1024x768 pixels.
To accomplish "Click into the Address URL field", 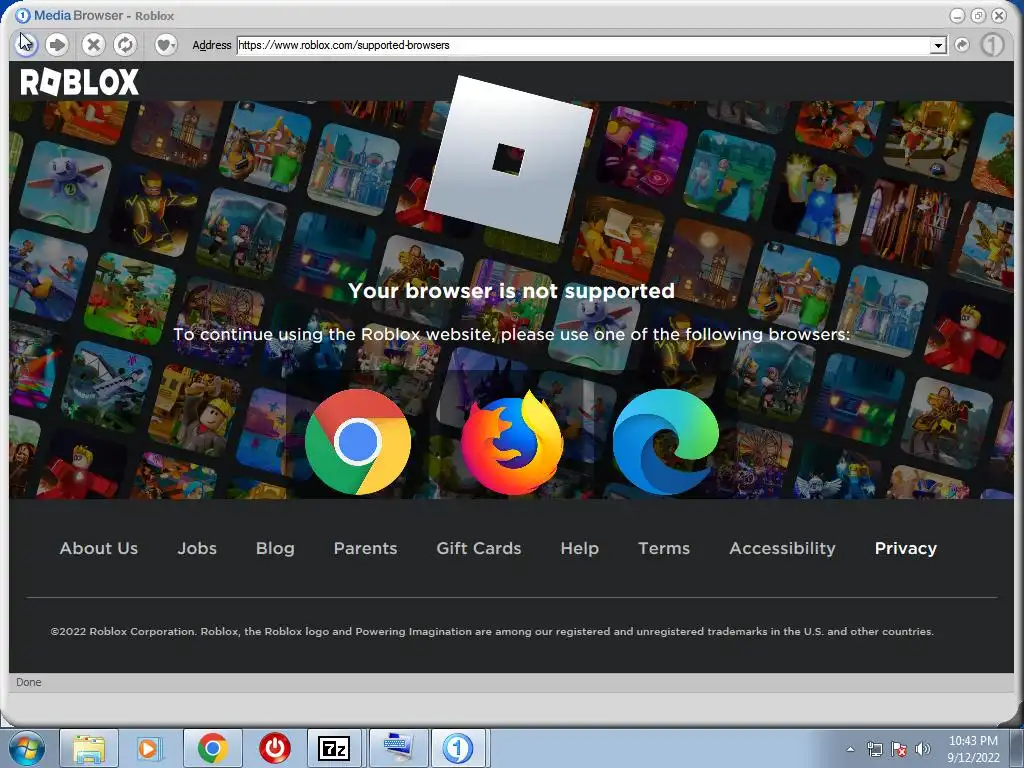I will (x=583, y=45).
